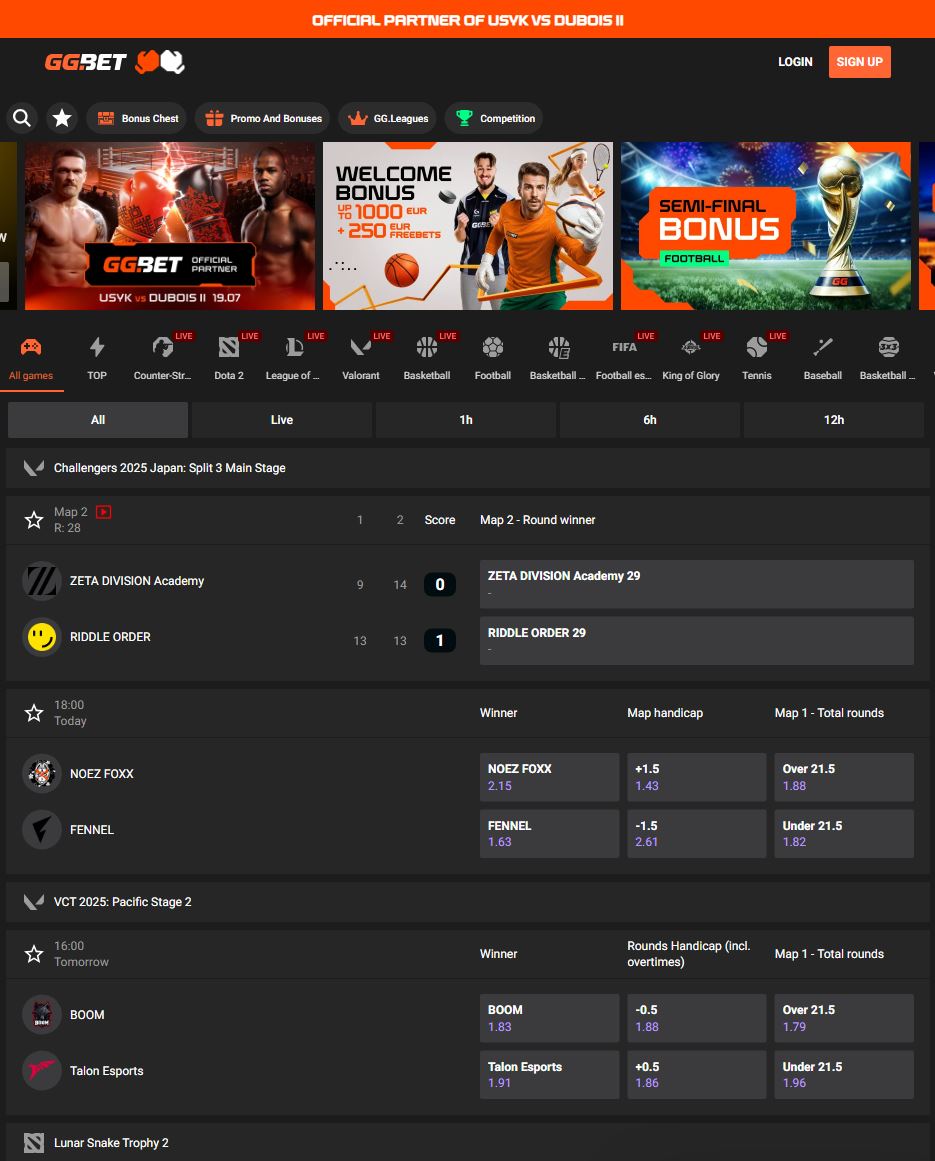Switch to the 12h filter tab

tap(834, 420)
